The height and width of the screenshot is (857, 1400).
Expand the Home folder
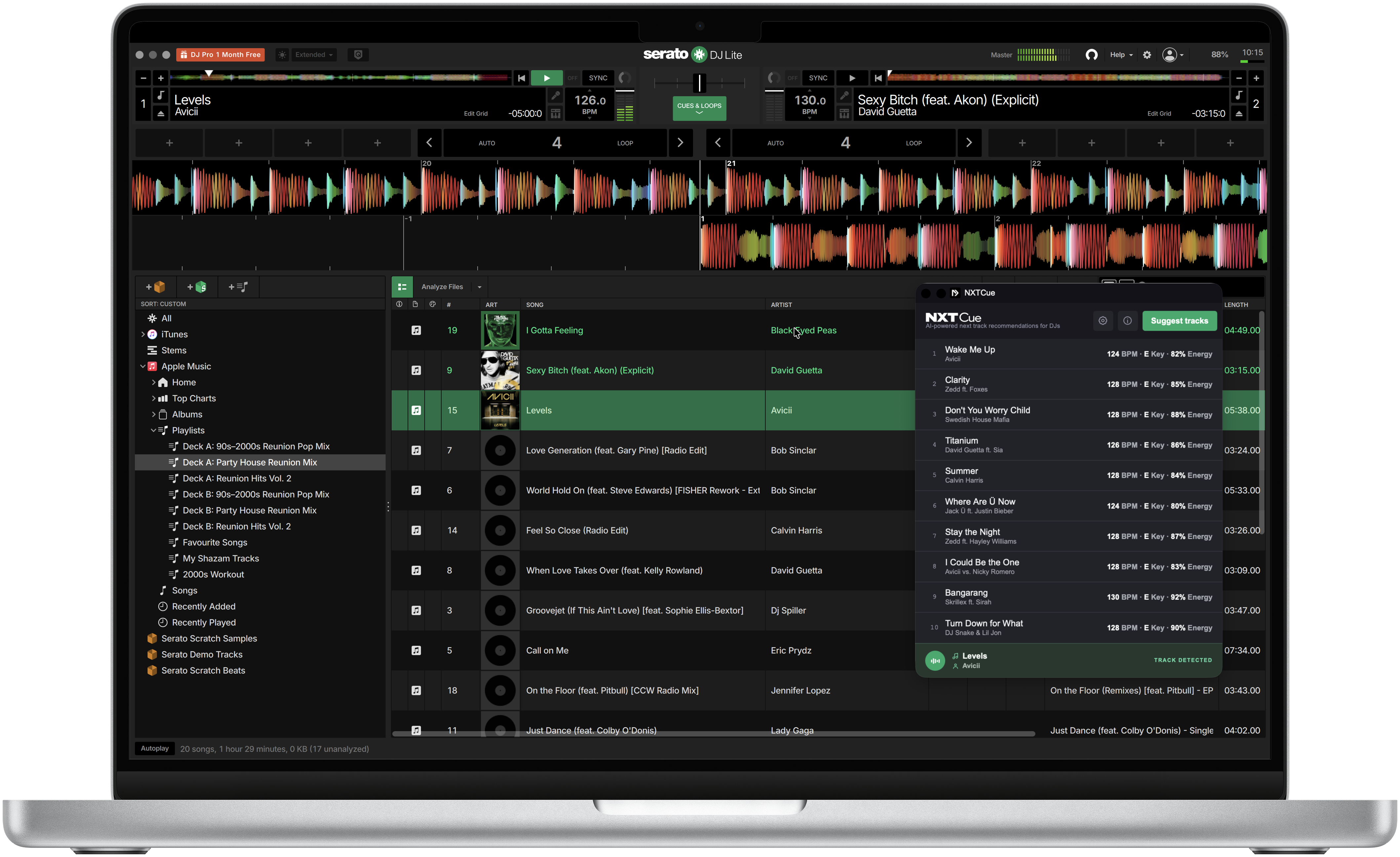coord(153,382)
